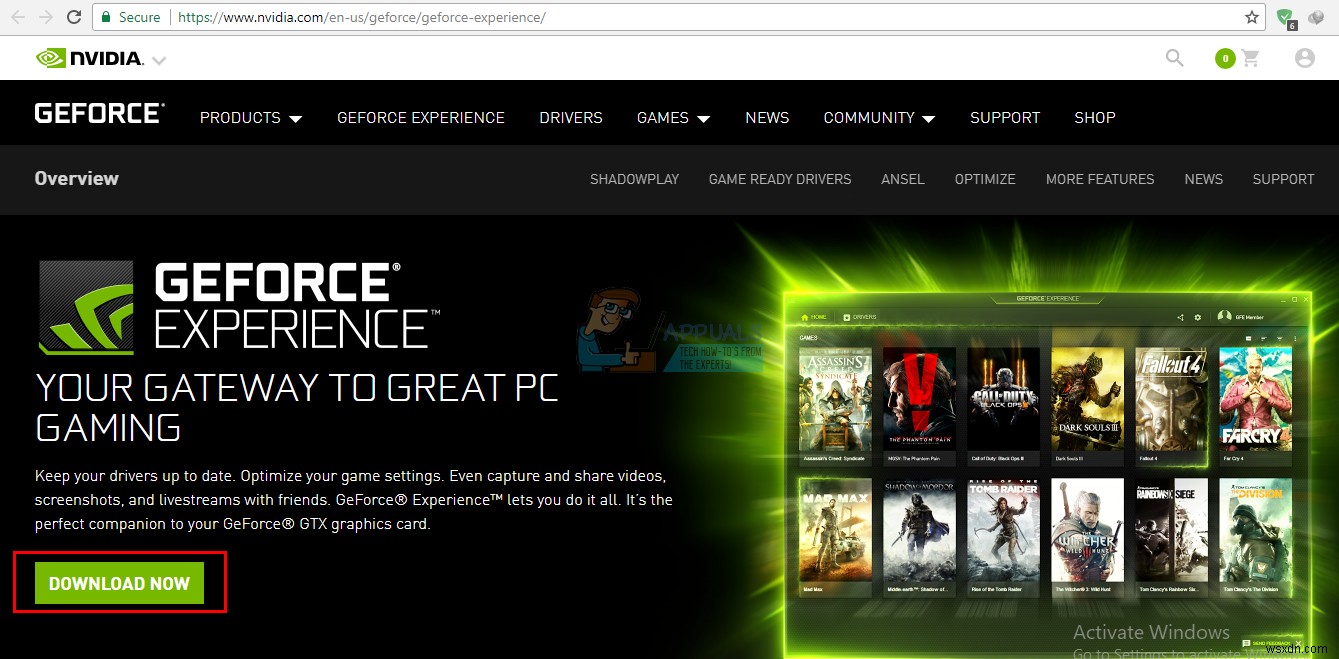
Task: Open SUPPORT in the main navigation
Action: (1005, 117)
